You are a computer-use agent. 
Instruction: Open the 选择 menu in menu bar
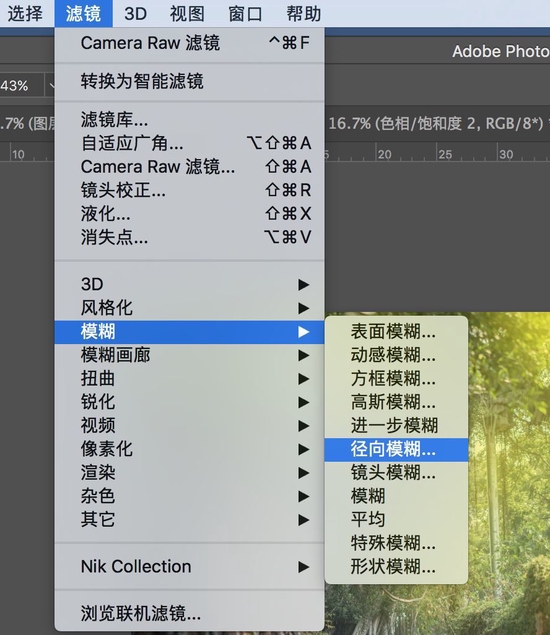click(x=25, y=13)
